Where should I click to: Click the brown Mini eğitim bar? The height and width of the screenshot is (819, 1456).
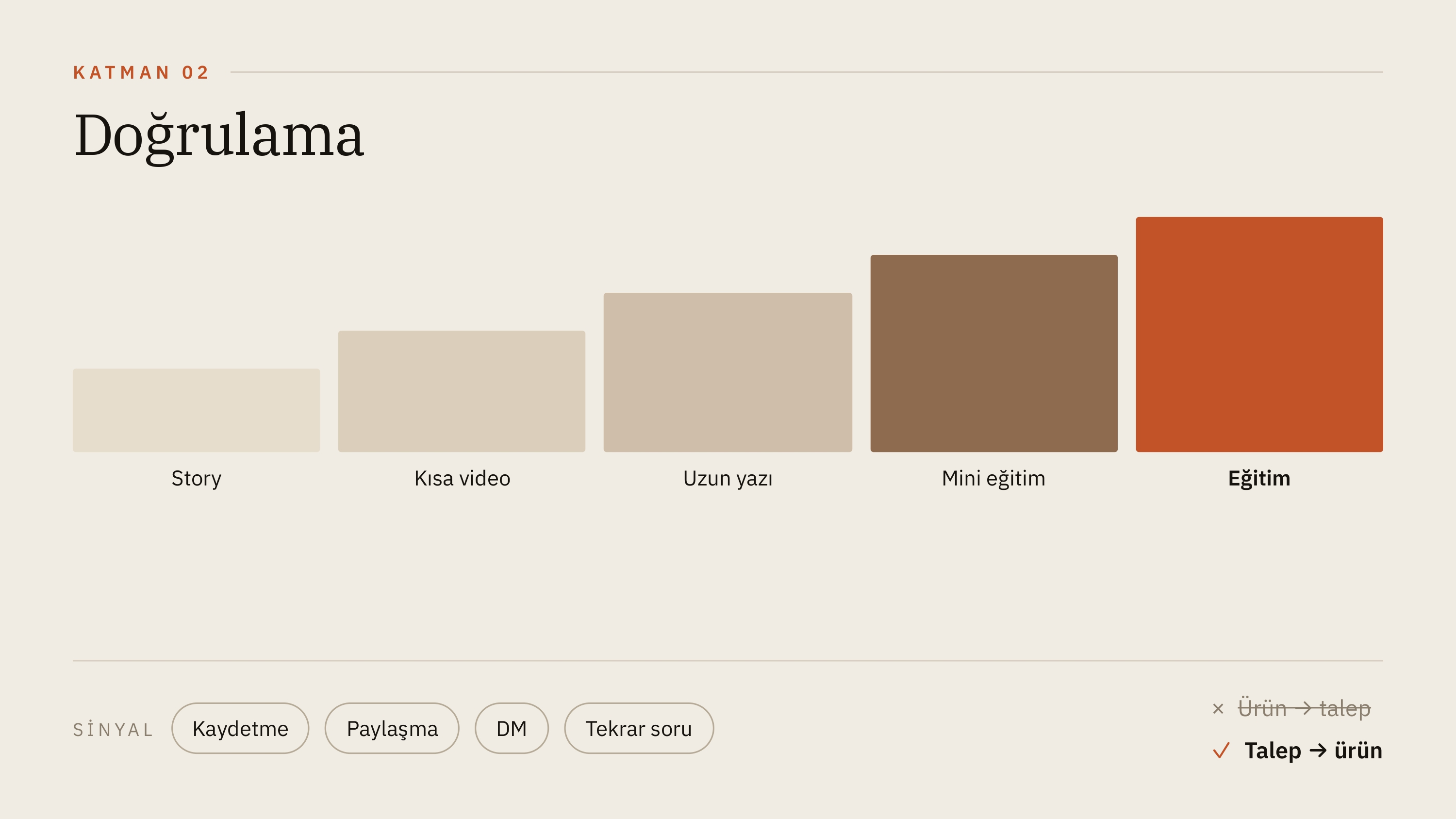coord(993,353)
